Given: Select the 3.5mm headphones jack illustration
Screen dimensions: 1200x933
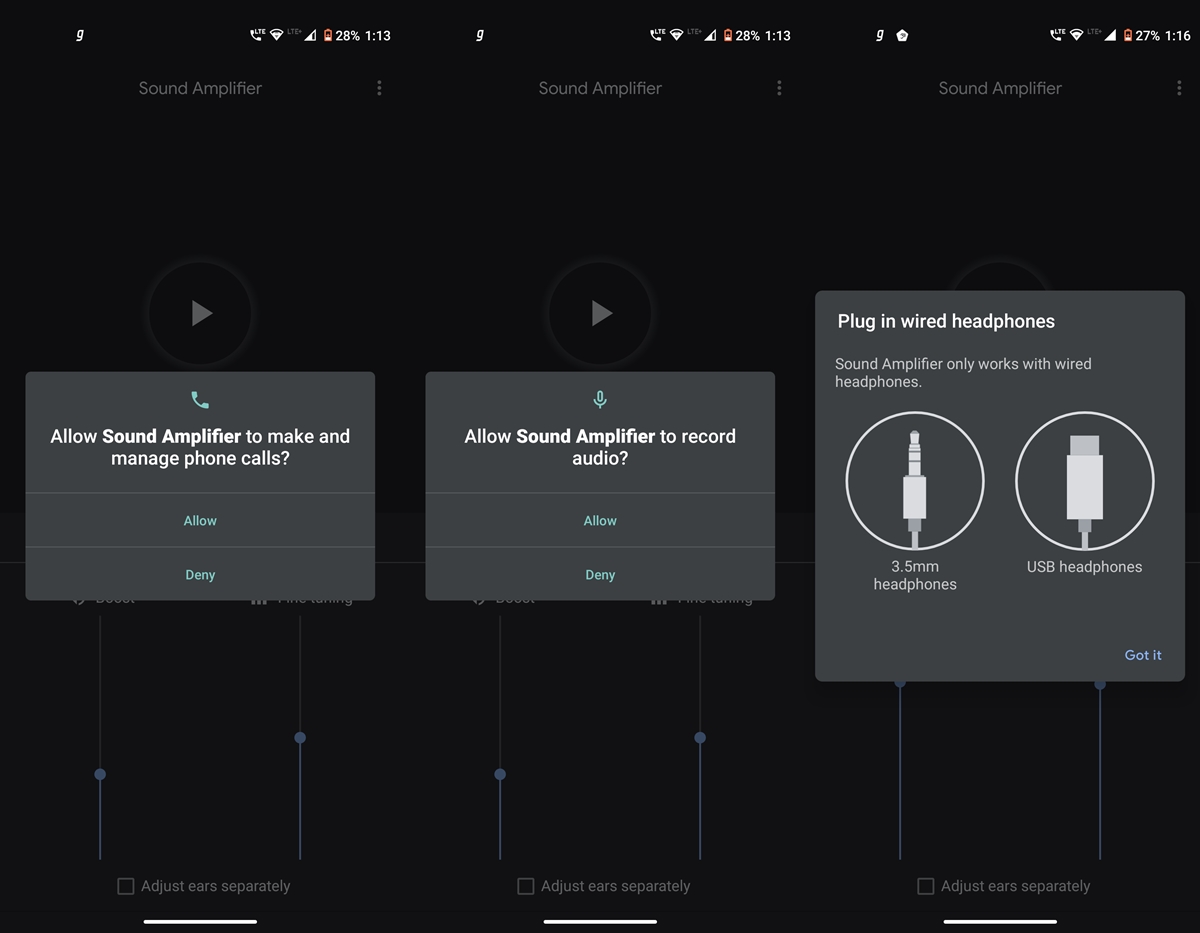Looking at the screenshot, I should (915, 481).
